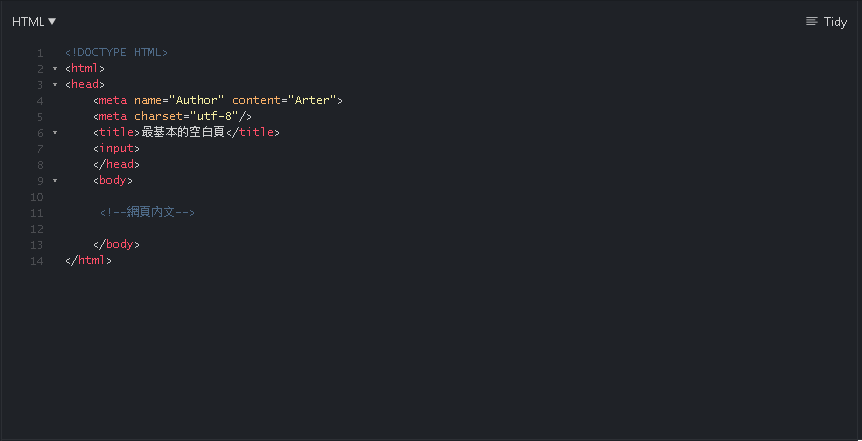862x441 pixels.
Task: Place cursor in DOCTYPE HTML declaration
Action: [x=117, y=53]
